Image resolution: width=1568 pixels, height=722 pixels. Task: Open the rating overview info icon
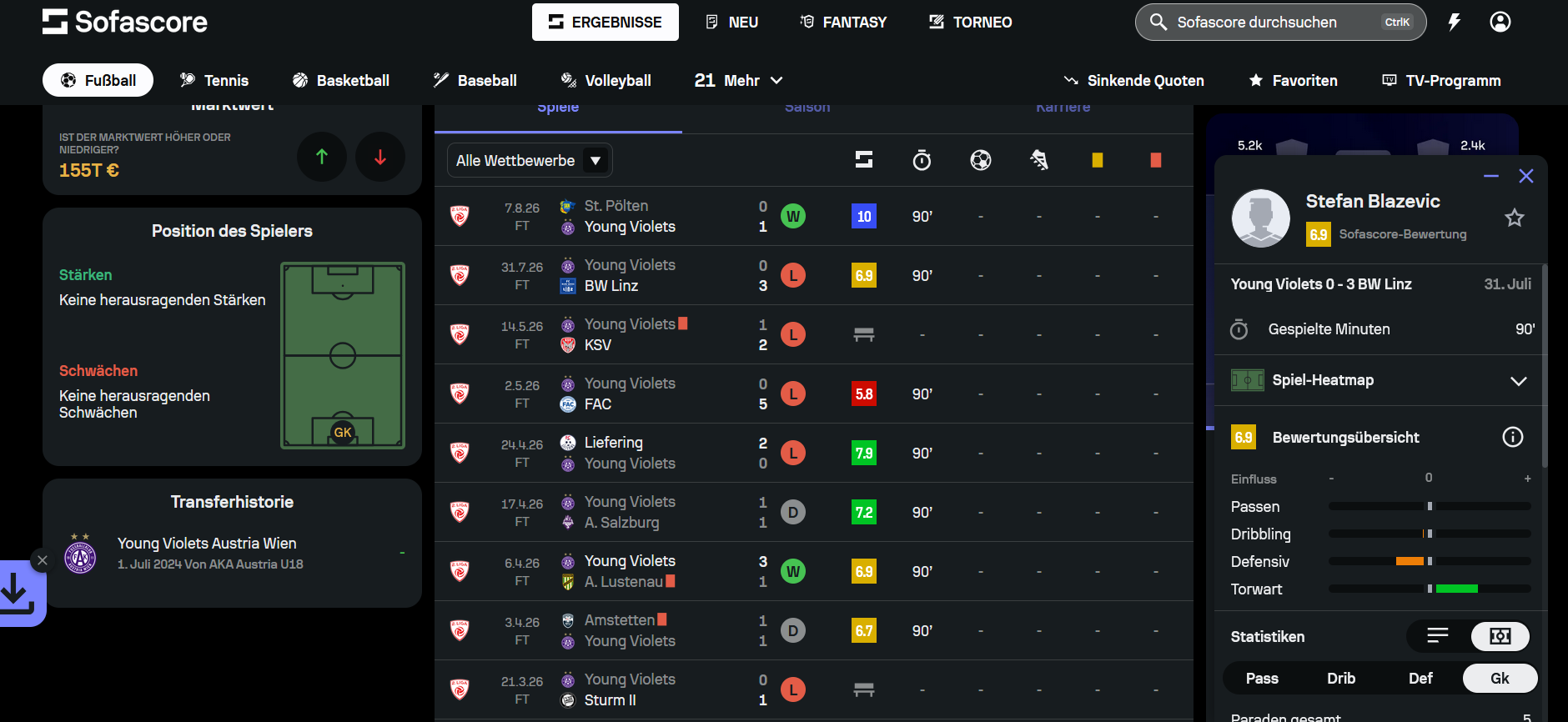point(1513,437)
